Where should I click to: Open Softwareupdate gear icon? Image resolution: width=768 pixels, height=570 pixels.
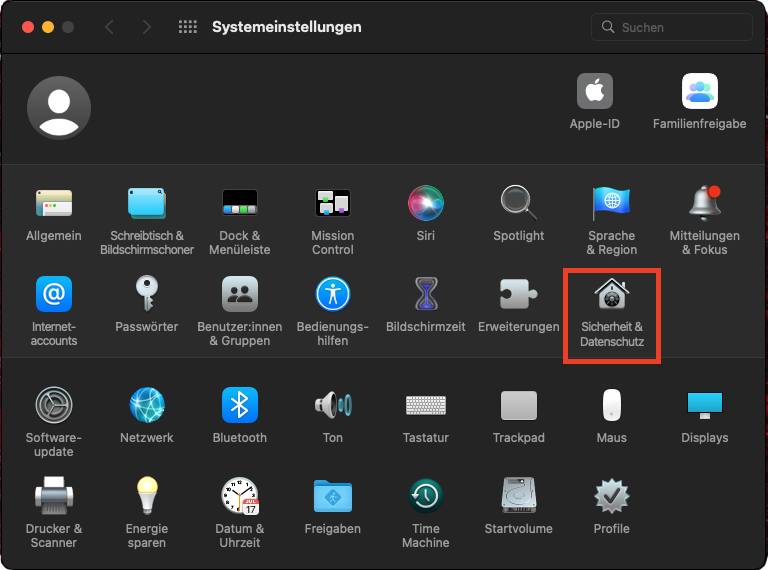[x=54, y=405]
